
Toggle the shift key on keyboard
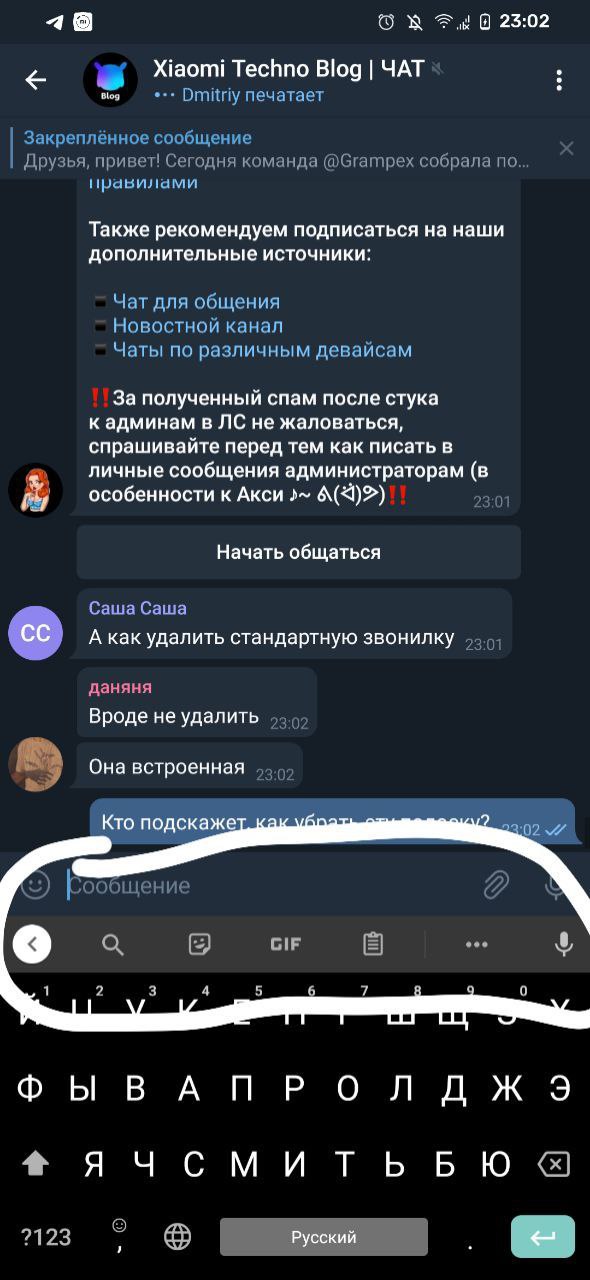[x=36, y=1164]
